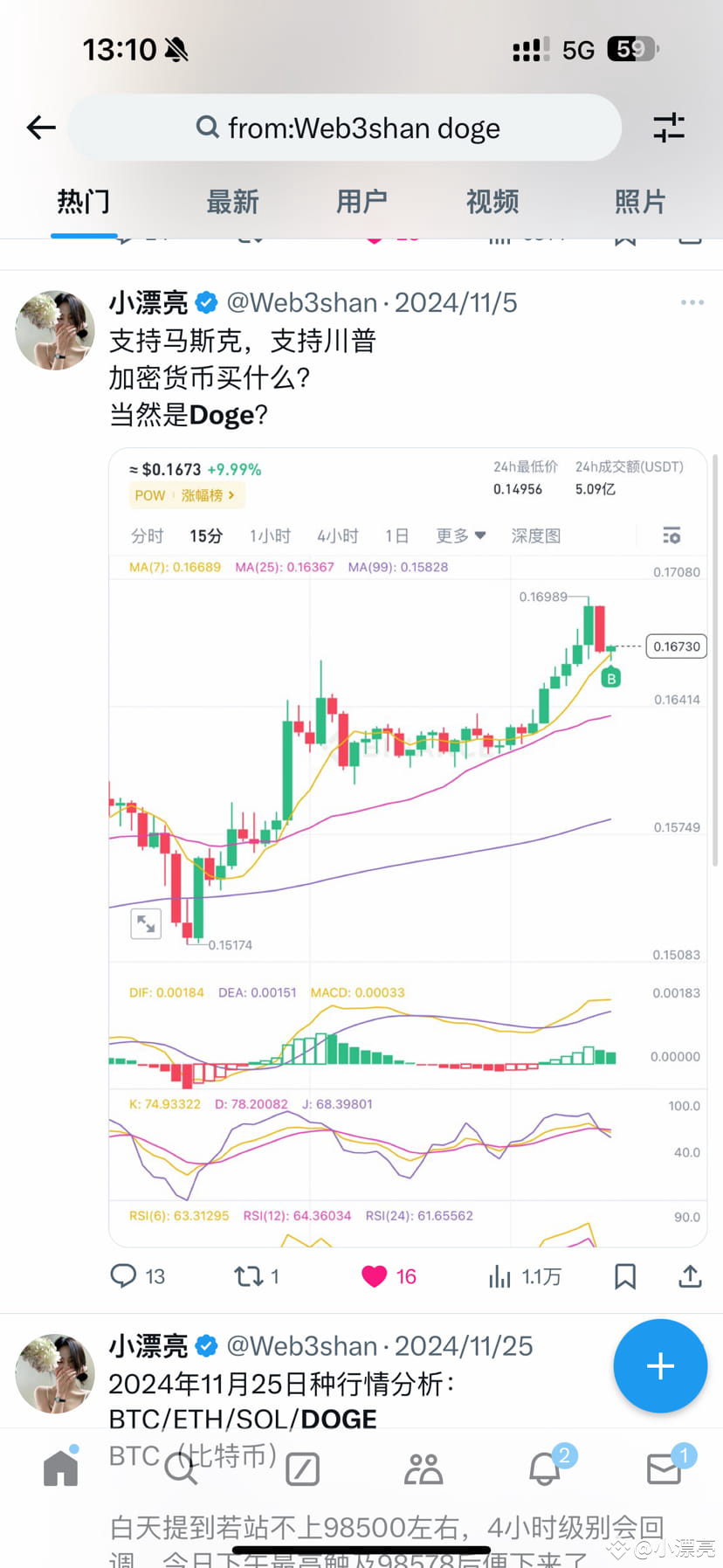Open Search tab in bottom bar
Image resolution: width=723 pixels, height=1568 pixels.
[181, 1469]
